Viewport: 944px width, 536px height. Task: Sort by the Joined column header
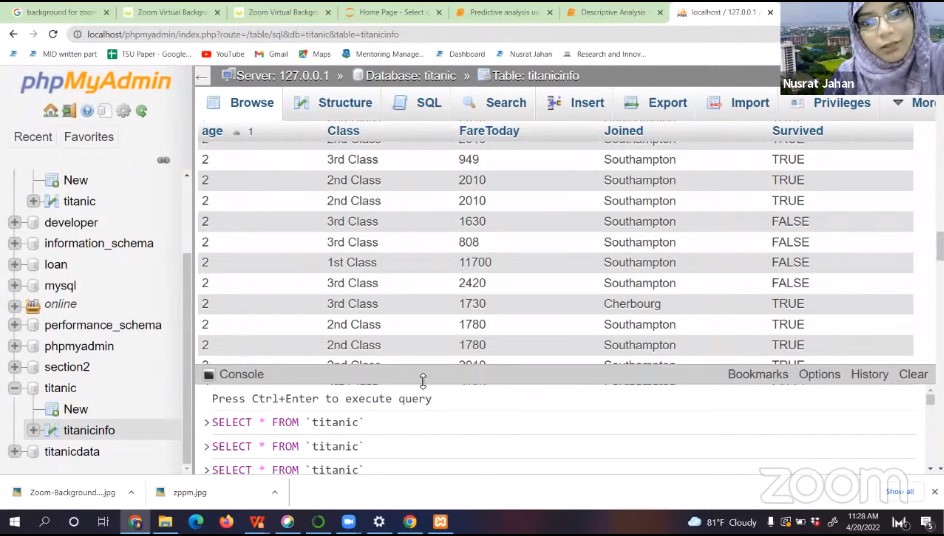pos(623,131)
